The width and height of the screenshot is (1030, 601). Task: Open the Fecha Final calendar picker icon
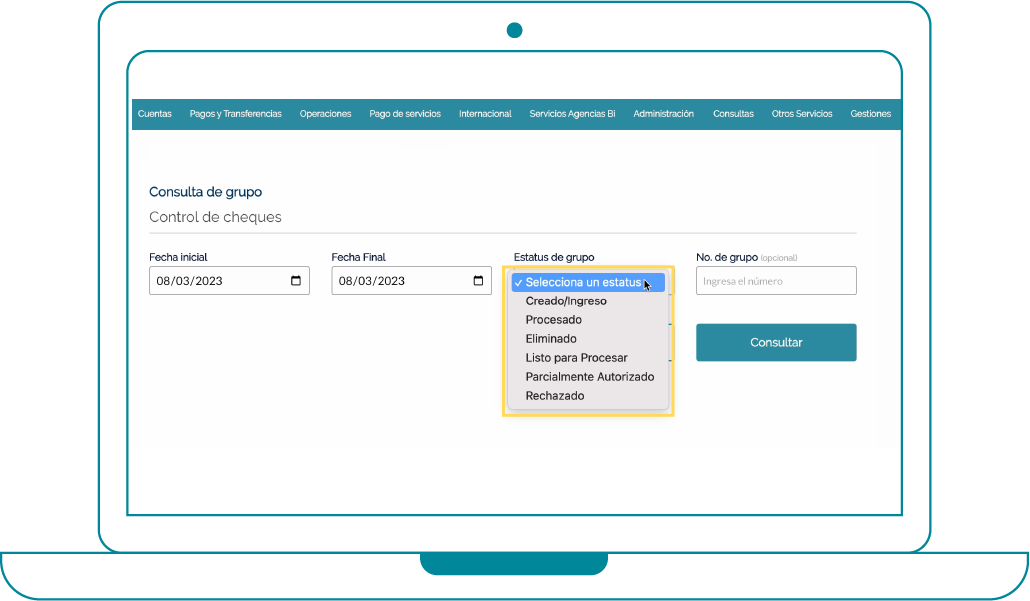coord(478,281)
